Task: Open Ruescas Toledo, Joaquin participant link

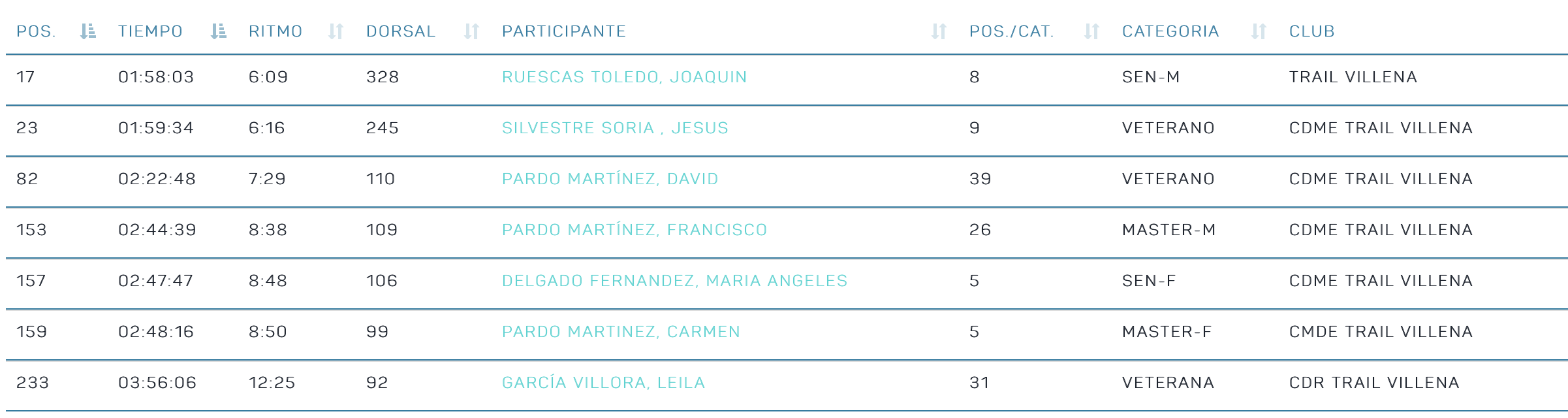Action: pyautogui.click(x=624, y=77)
